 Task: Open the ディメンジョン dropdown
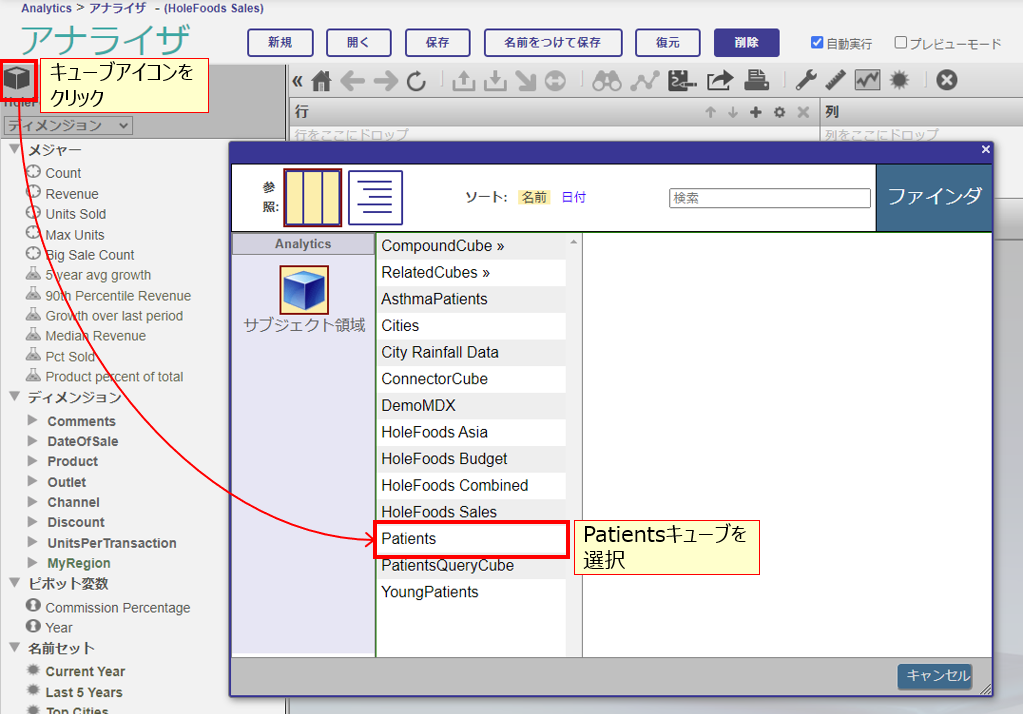[68, 125]
